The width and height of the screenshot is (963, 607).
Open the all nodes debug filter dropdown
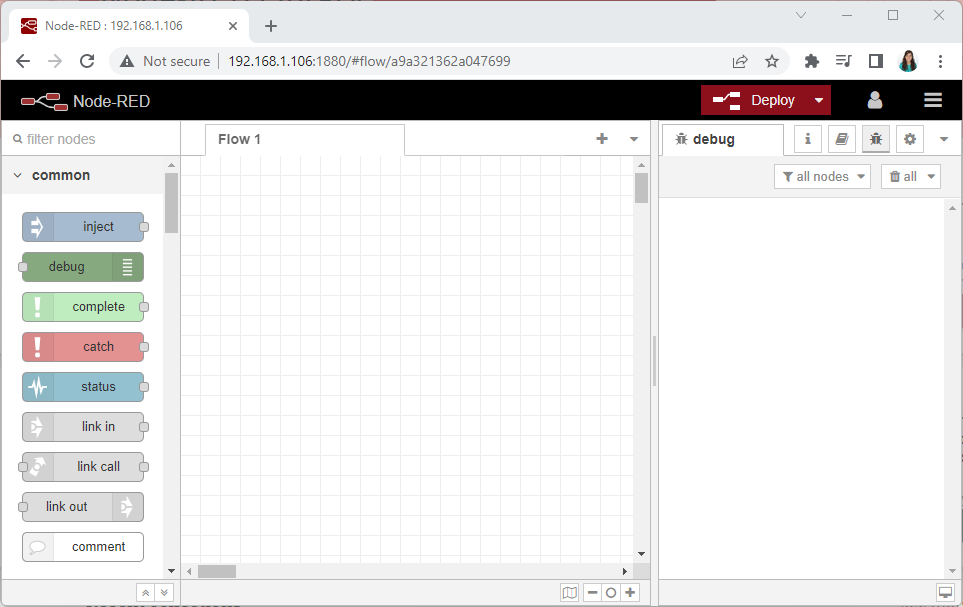822,176
